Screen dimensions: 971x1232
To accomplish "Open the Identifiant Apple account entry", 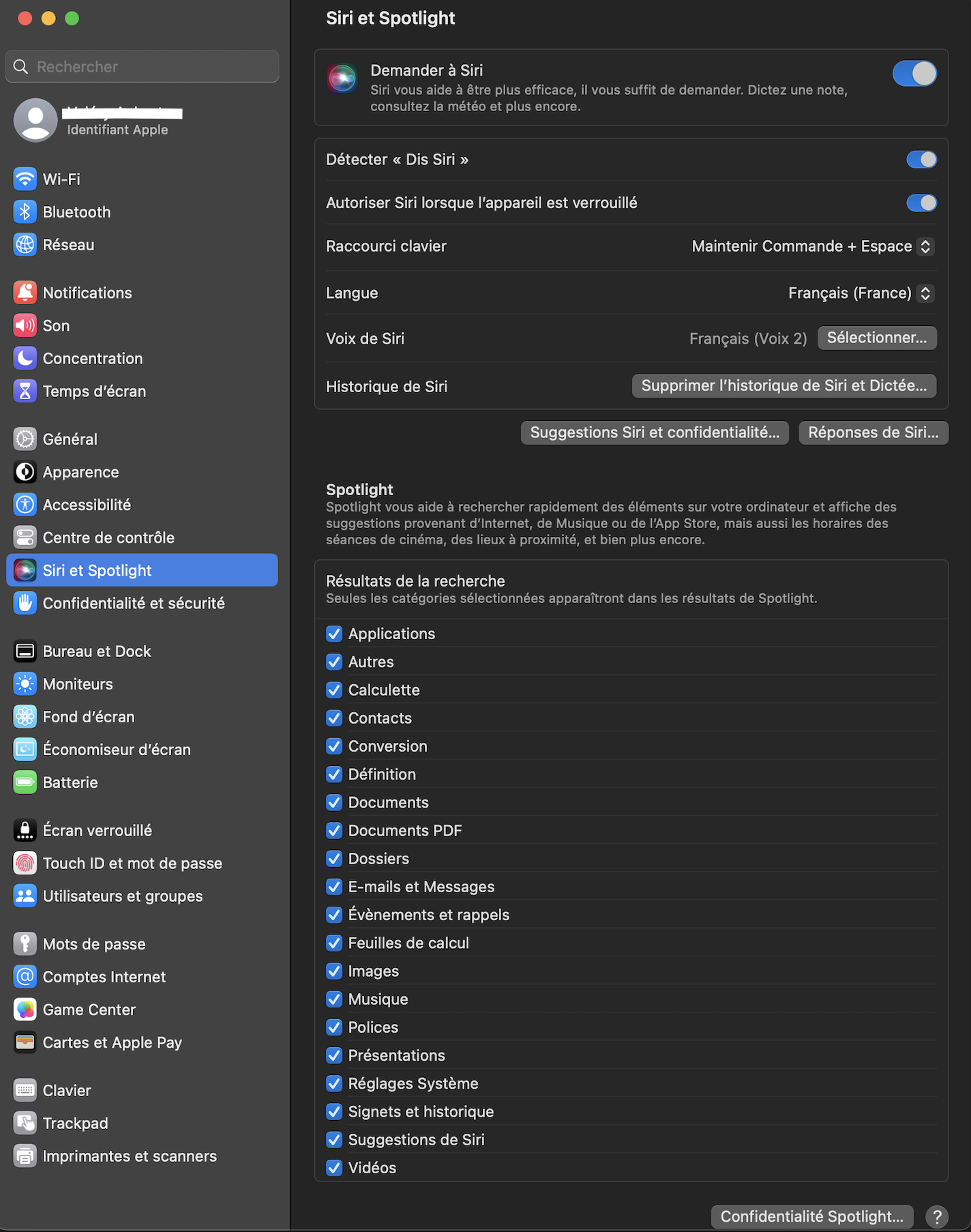I will [142, 120].
